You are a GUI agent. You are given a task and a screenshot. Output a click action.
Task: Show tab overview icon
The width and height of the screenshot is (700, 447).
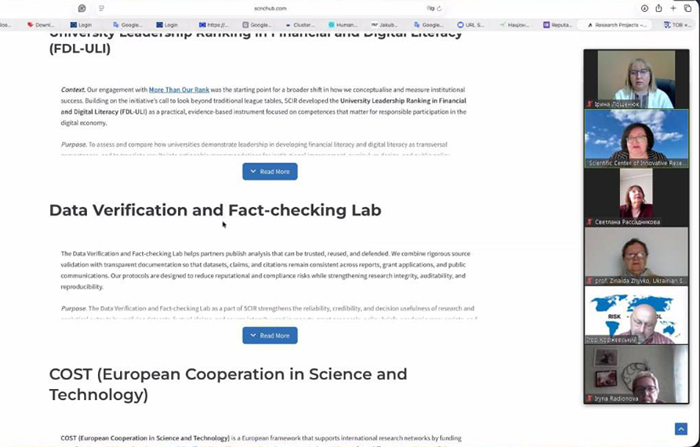click(x=688, y=8)
